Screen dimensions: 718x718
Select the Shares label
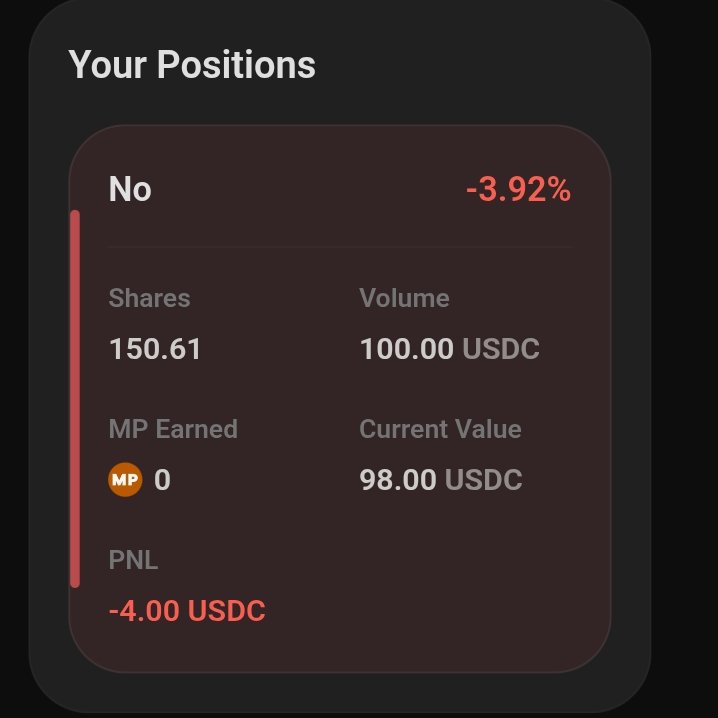point(149,299)
